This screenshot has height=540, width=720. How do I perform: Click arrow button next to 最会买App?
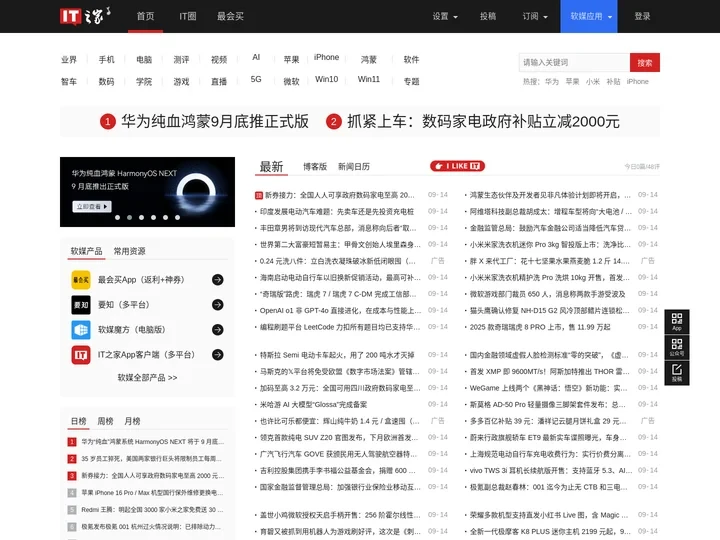click(218, 280)
